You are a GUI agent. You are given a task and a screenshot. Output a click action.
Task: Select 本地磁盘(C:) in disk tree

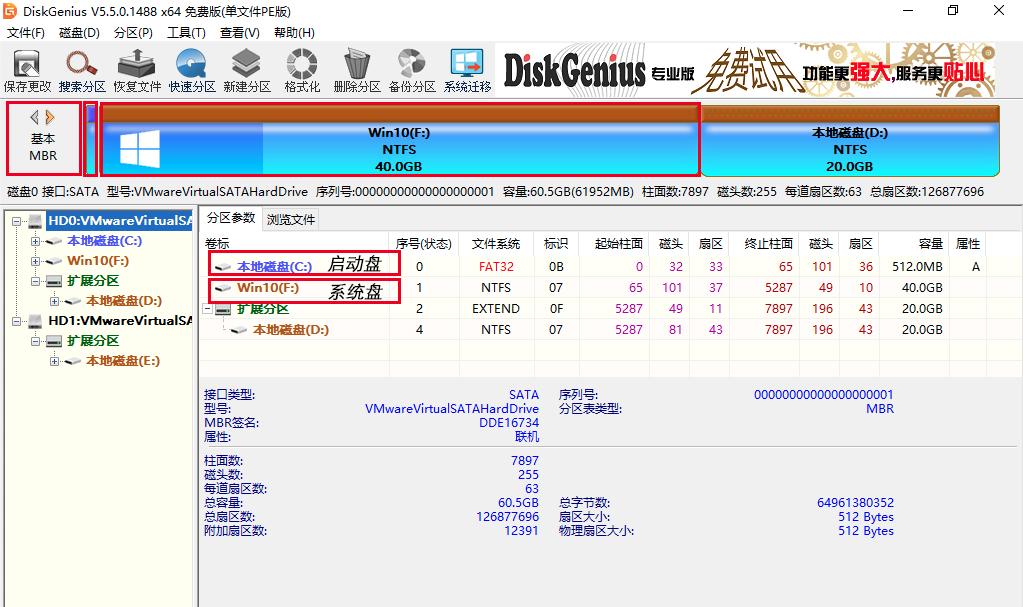point(104,241)
